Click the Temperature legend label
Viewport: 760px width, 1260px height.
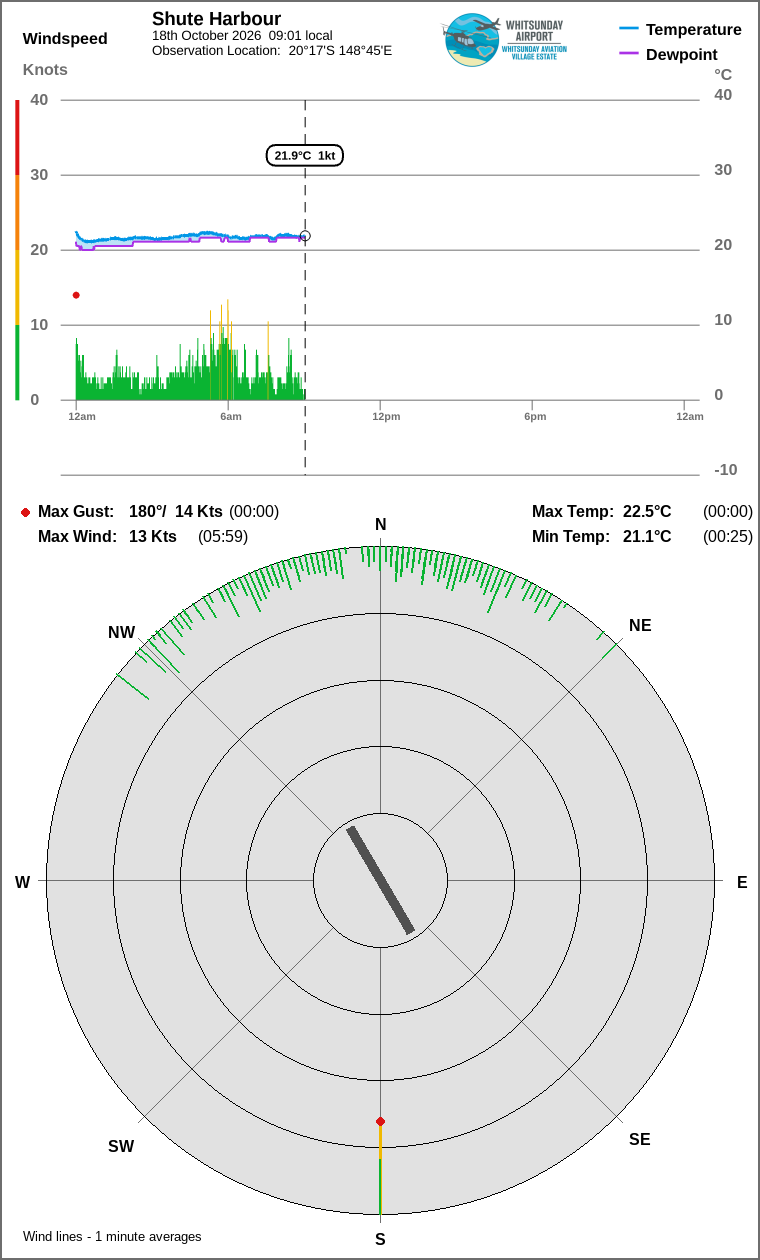point(694,30)
